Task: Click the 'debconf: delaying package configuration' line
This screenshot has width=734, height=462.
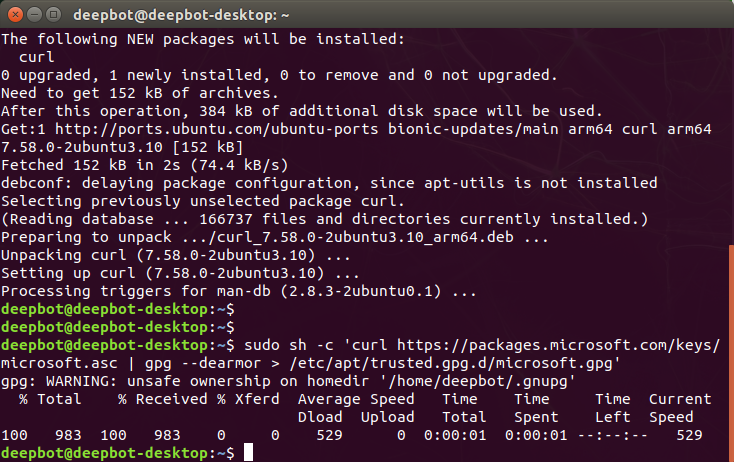Action: (329, 183)
